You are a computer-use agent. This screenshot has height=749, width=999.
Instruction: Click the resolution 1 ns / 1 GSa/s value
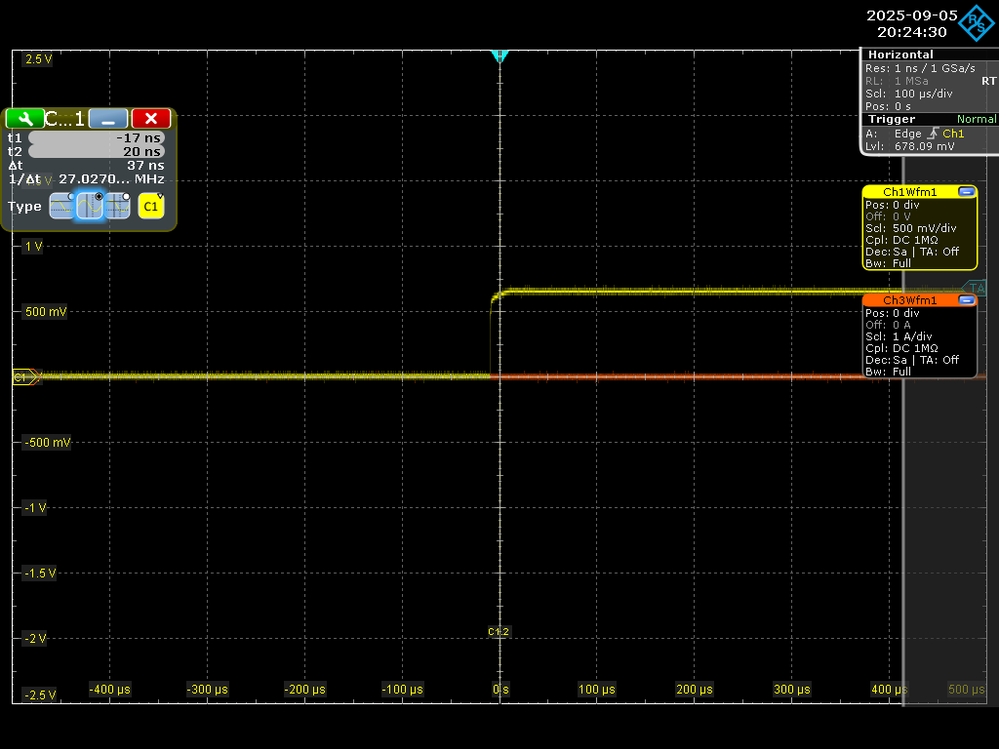tap(935, 68)
